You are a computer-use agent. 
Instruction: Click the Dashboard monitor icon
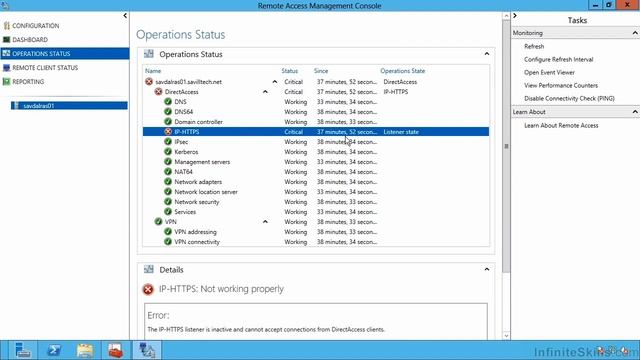coord(6,40)
